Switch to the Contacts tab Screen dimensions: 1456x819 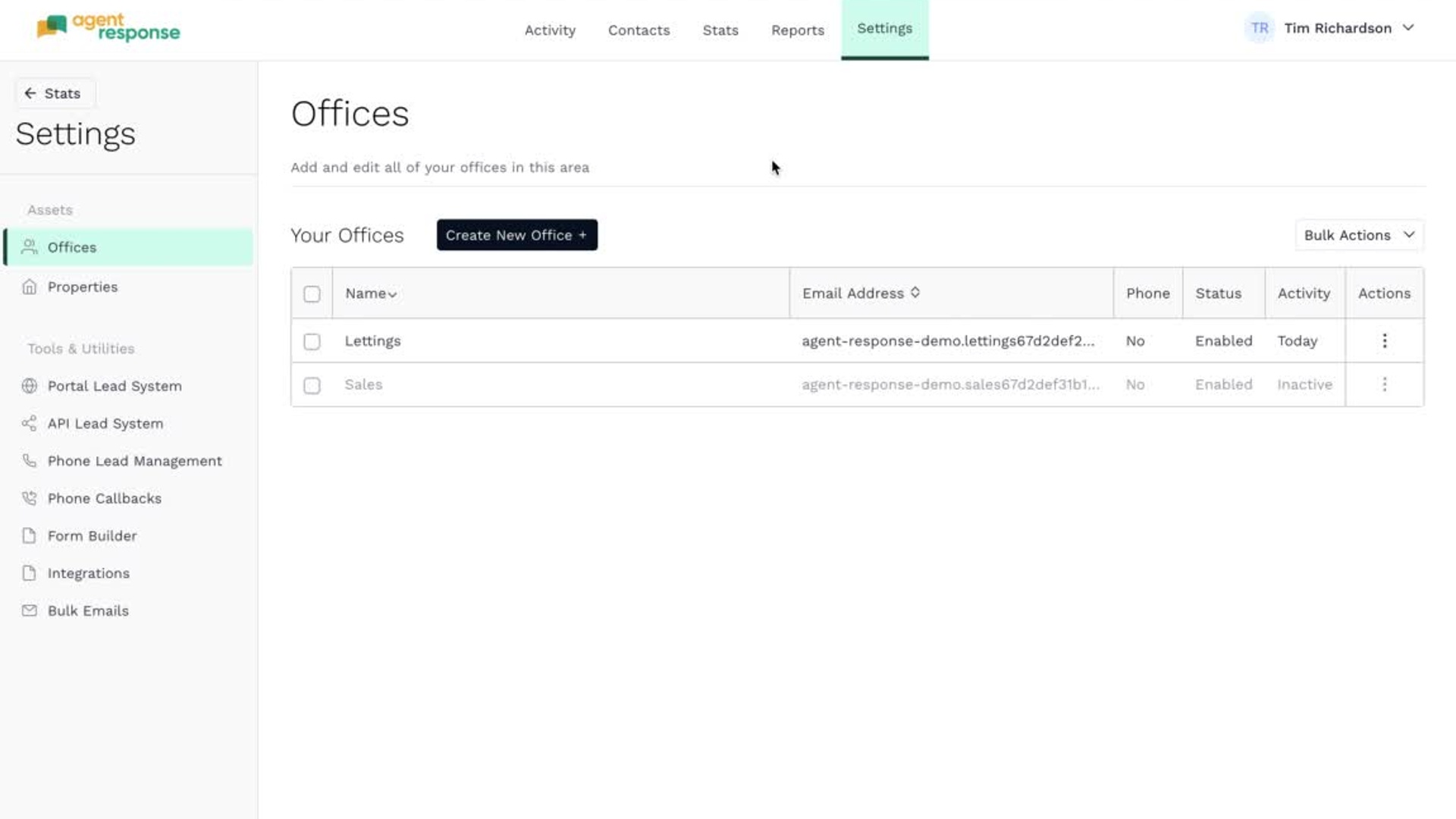tap(639, 30)
